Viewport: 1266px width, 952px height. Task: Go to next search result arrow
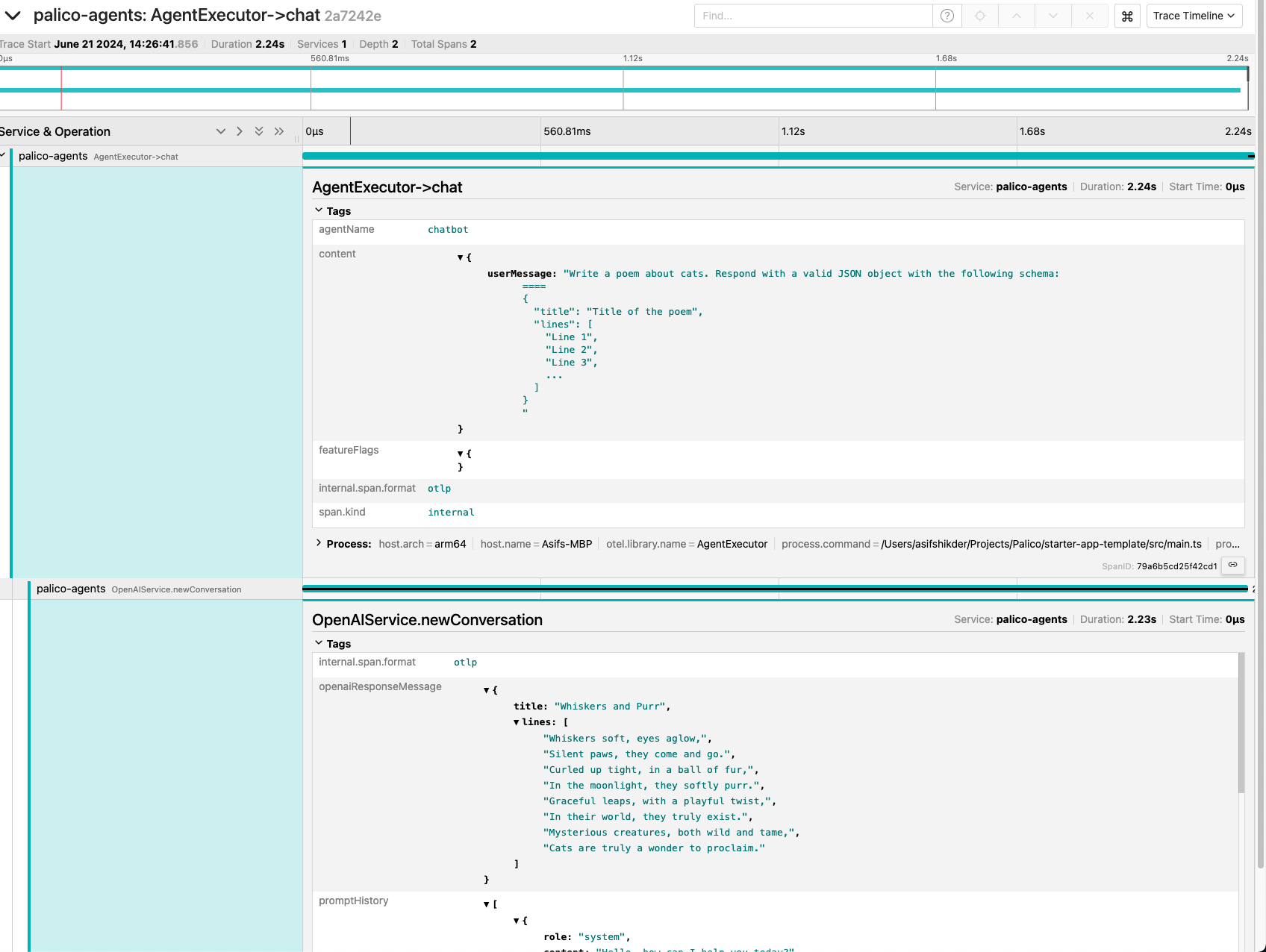pyautogui.click(x=1053, y=16)
